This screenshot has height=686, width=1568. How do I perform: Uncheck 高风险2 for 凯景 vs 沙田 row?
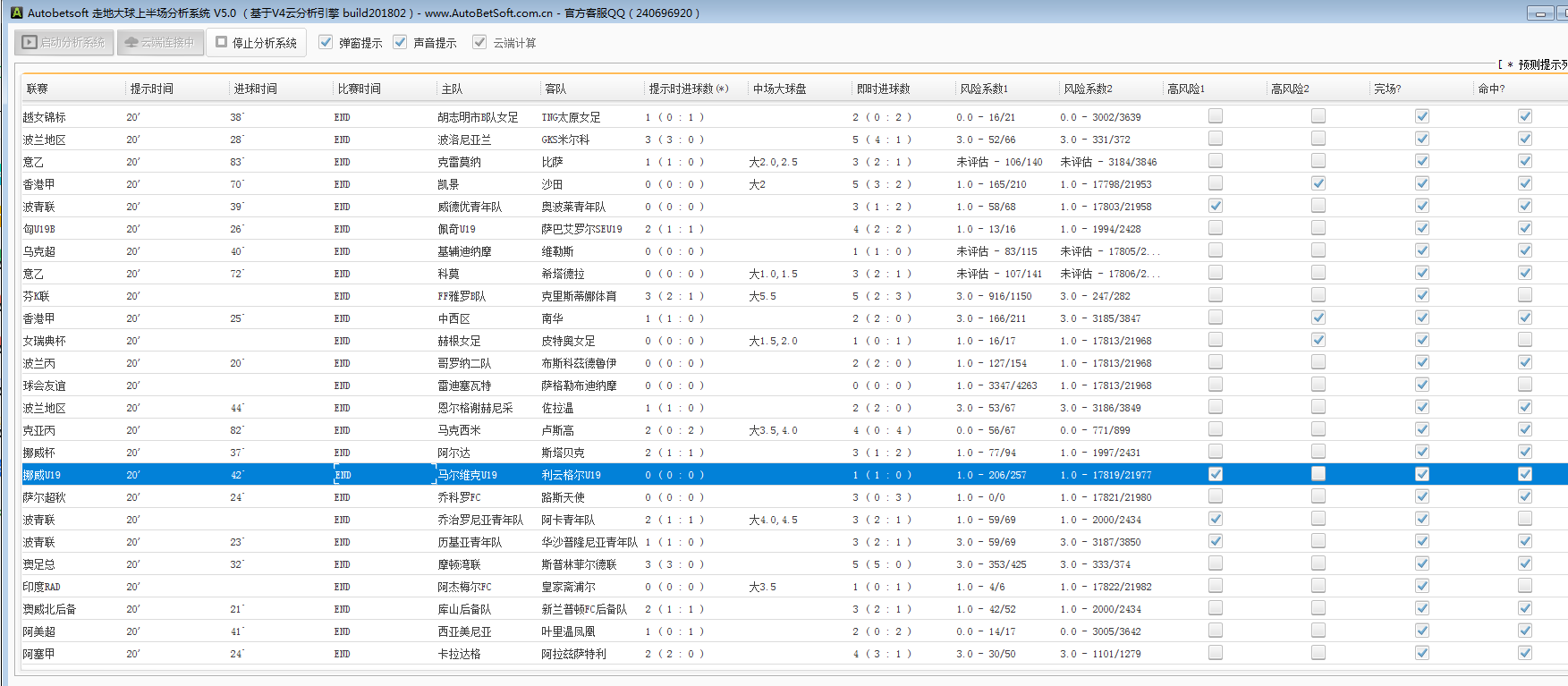point(1318,183)
